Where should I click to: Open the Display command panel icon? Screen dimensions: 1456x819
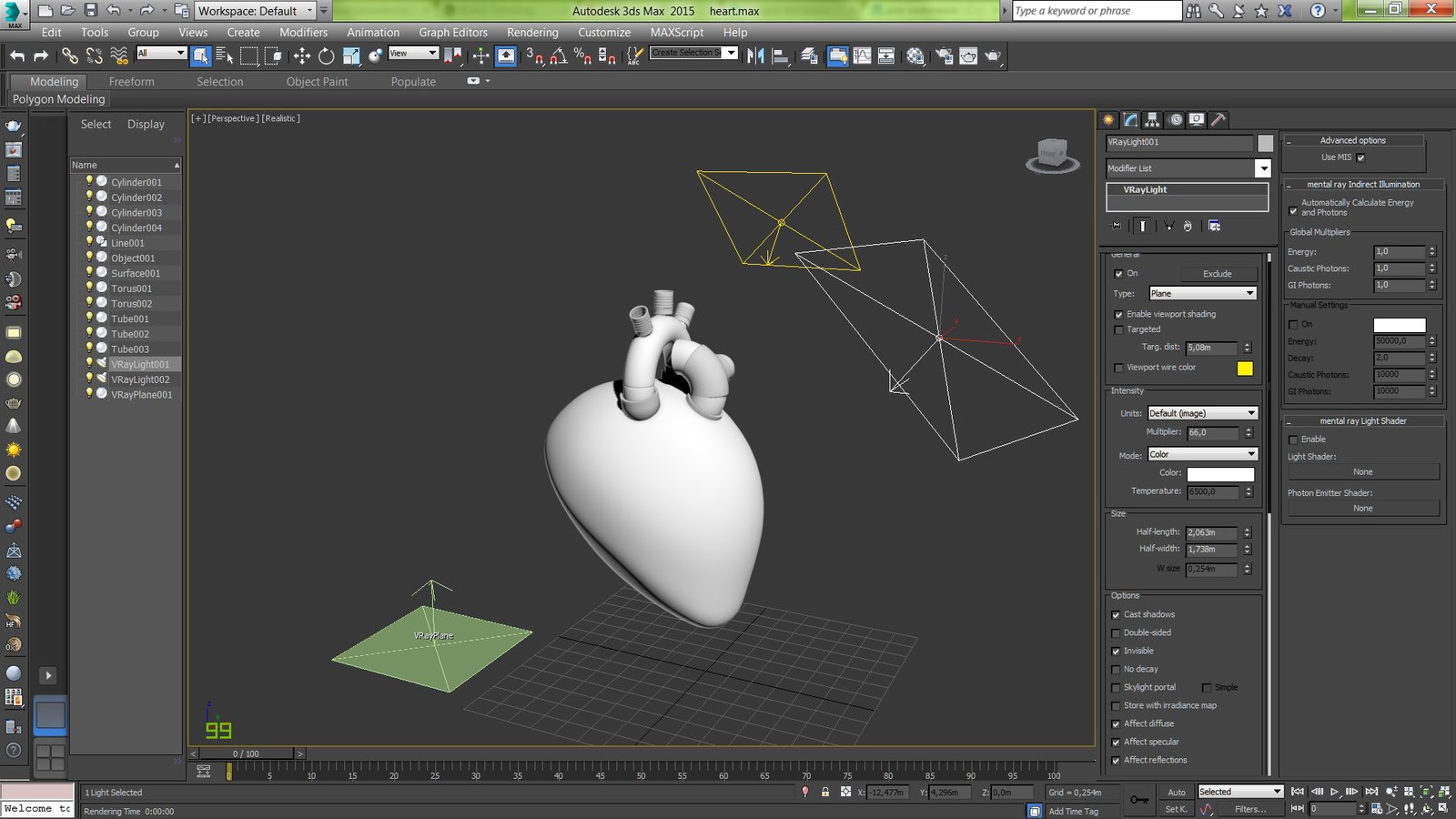click(x=1197, y=120)
